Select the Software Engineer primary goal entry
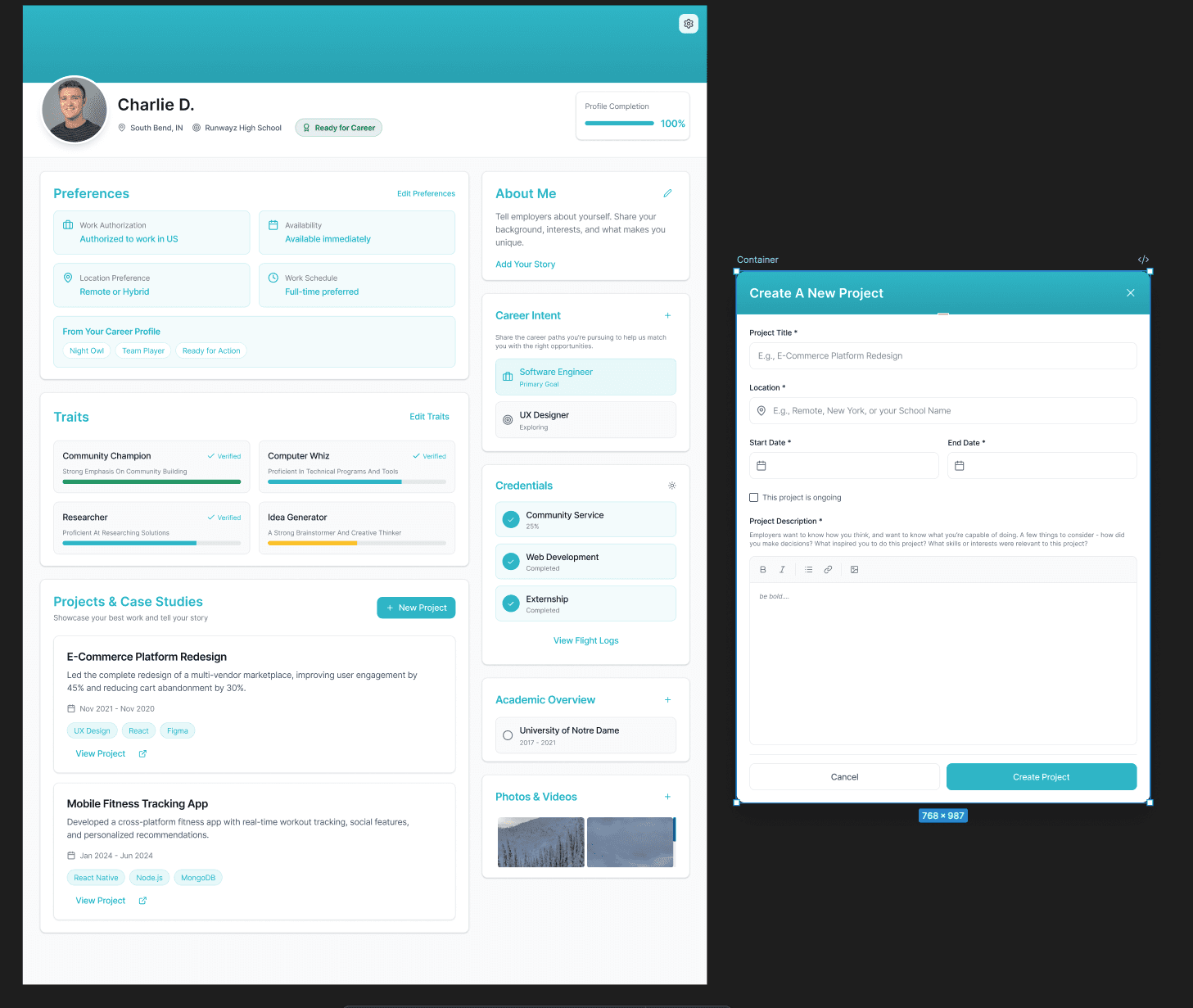The height and width of the screenshot is (1008, 1193). pos(585,377)
